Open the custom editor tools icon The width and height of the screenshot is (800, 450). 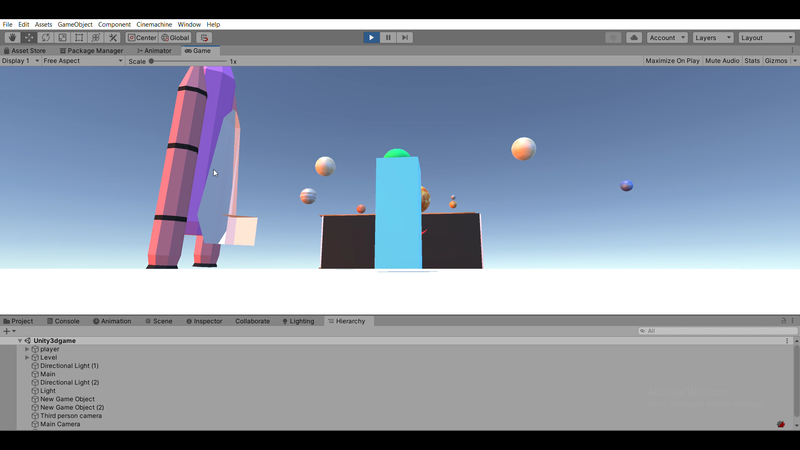[113, 38]
